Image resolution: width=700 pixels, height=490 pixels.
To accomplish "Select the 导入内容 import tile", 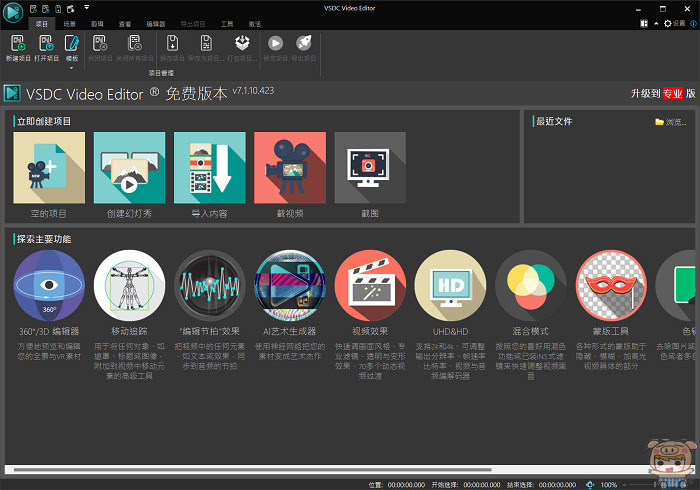I will coord(210,168).
